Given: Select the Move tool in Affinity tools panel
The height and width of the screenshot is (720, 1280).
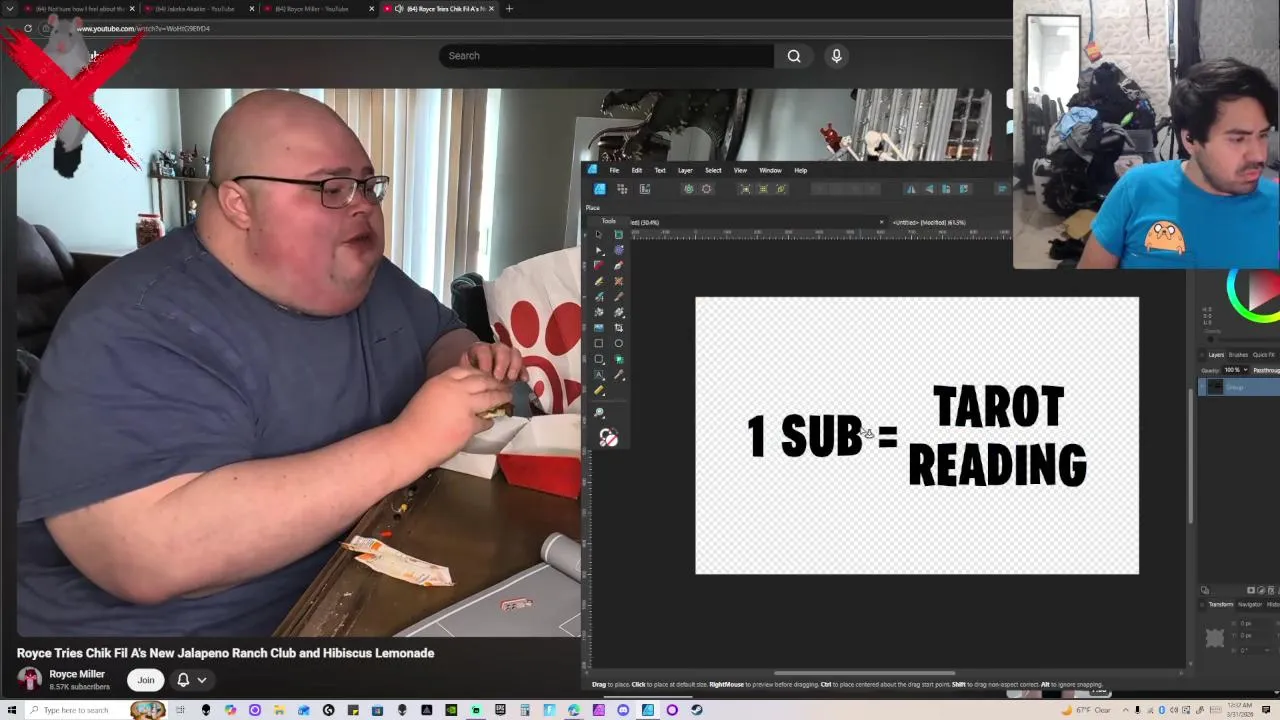Looking at the screenshot, I should click(599, 234).
